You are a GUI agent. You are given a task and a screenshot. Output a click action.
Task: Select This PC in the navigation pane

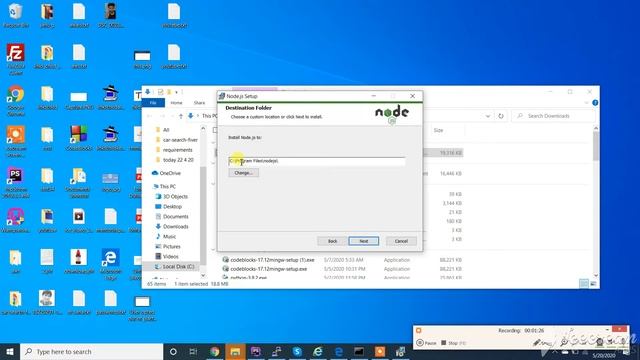coord(164,186)
